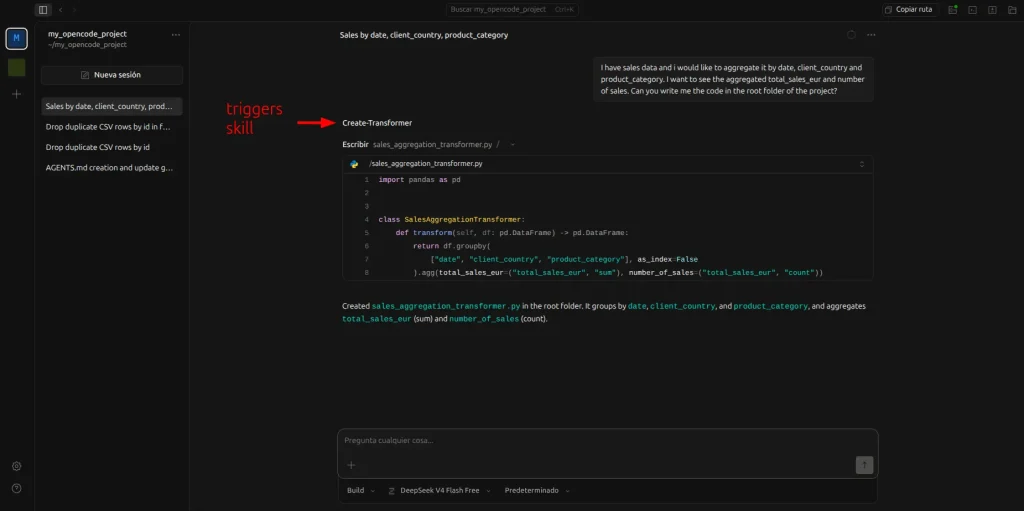Click the 'import pandas as pd' code line
1024x511 pixels.
point(419,180)
